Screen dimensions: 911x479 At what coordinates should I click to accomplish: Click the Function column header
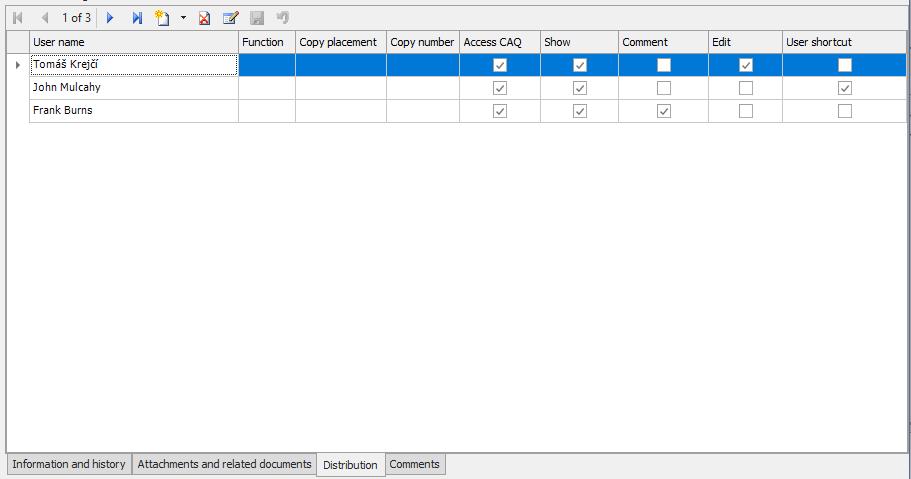[x=267, y=42]
